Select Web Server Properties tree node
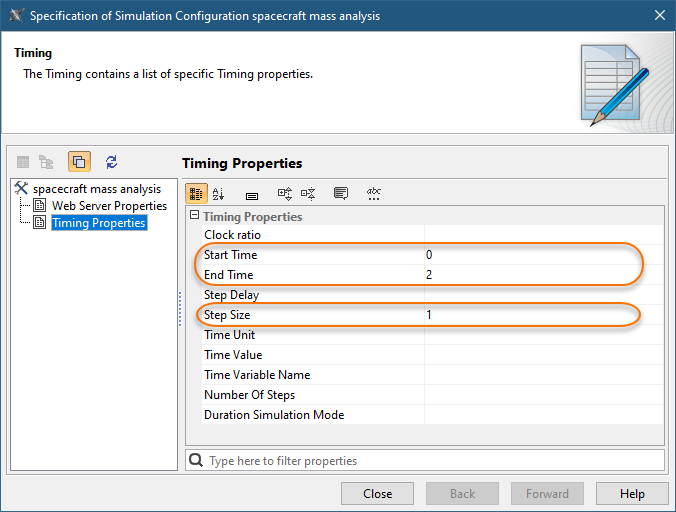This screenshot has height=512, width=676. 109,206
